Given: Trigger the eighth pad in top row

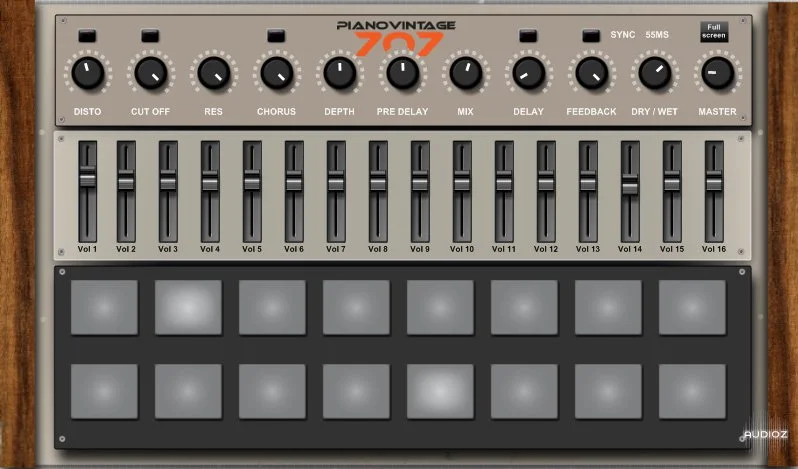Looking at the screenshot, I should pos(692,307).
